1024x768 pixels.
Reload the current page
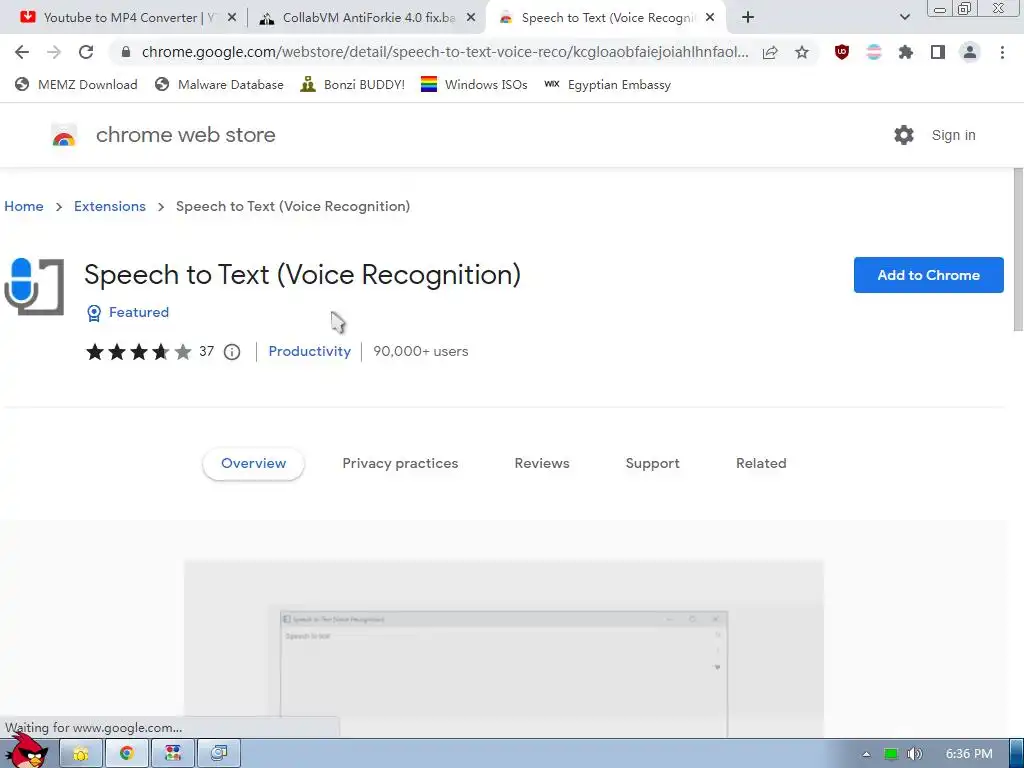click(86, 52)
